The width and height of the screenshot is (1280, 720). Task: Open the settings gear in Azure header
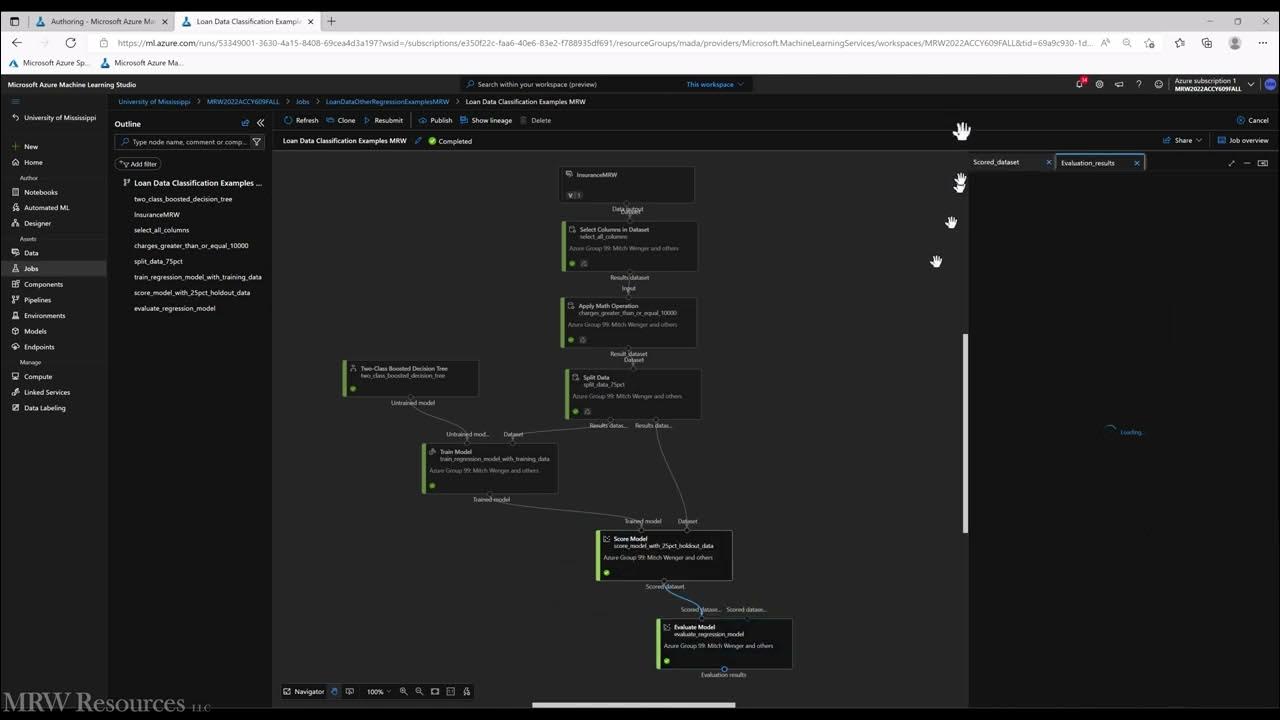tap(1100, 84)
